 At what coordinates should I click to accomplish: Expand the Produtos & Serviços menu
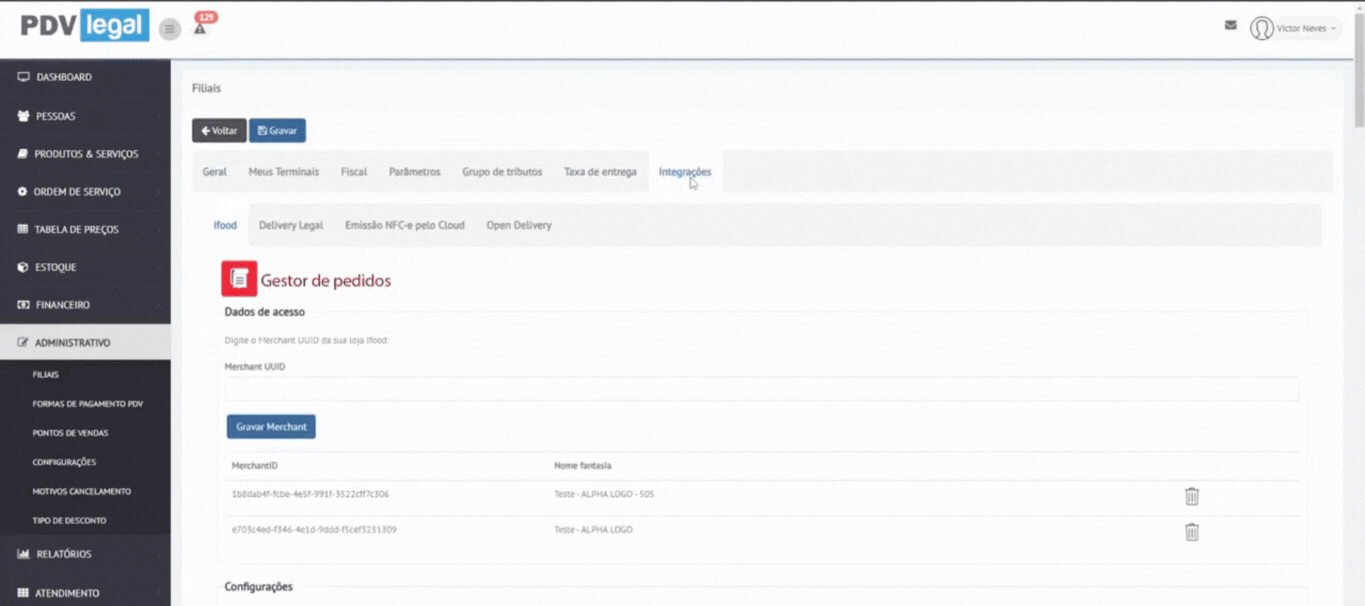click(86, 154)
